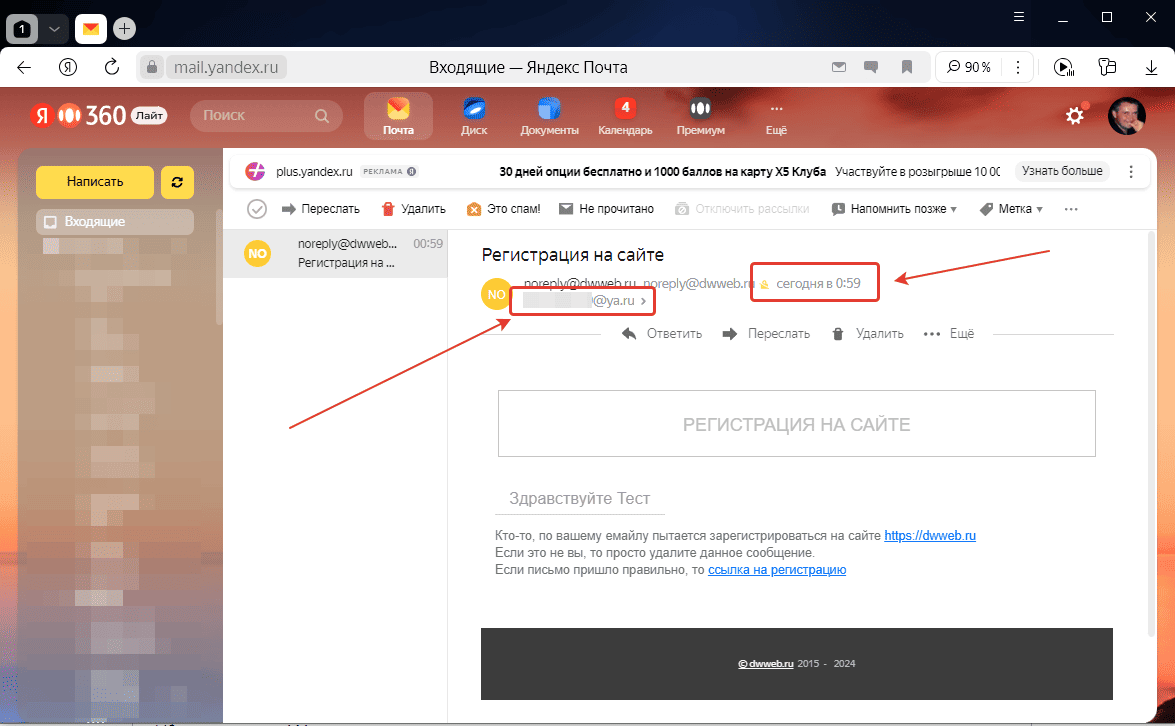Image resolution: width=1175 pixels, height=726 pixels.
Task: Follow the ссылка на регистрацию link
Action: [x=777, y=569]
